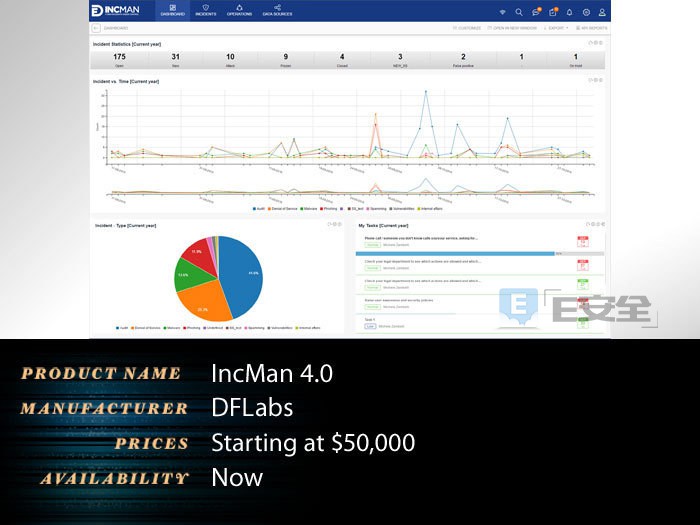Viewport: 700px width, 525px height.
Task: Open the Incidents tab
Action: pos(205,11)
